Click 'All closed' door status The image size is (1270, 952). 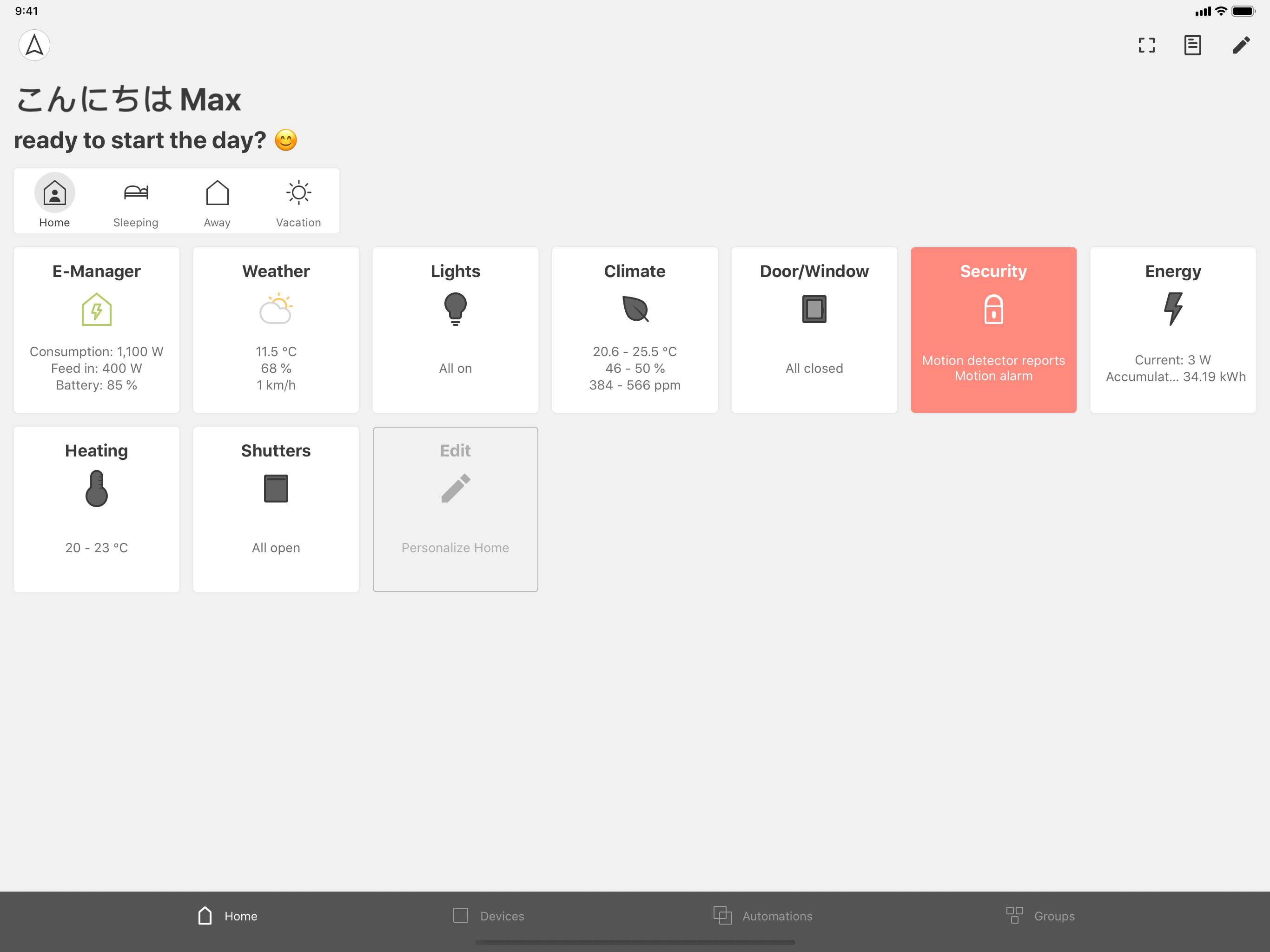[x=814, y=369]
